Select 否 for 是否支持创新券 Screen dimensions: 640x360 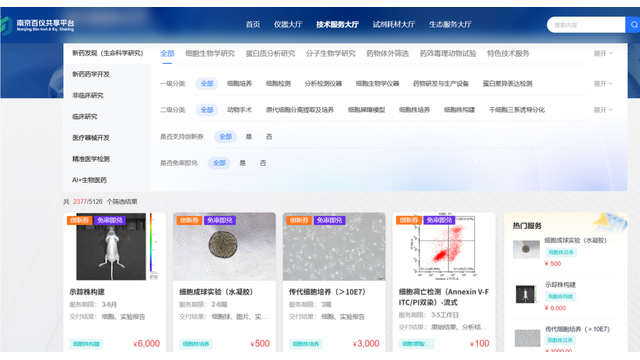pos(269,137)
